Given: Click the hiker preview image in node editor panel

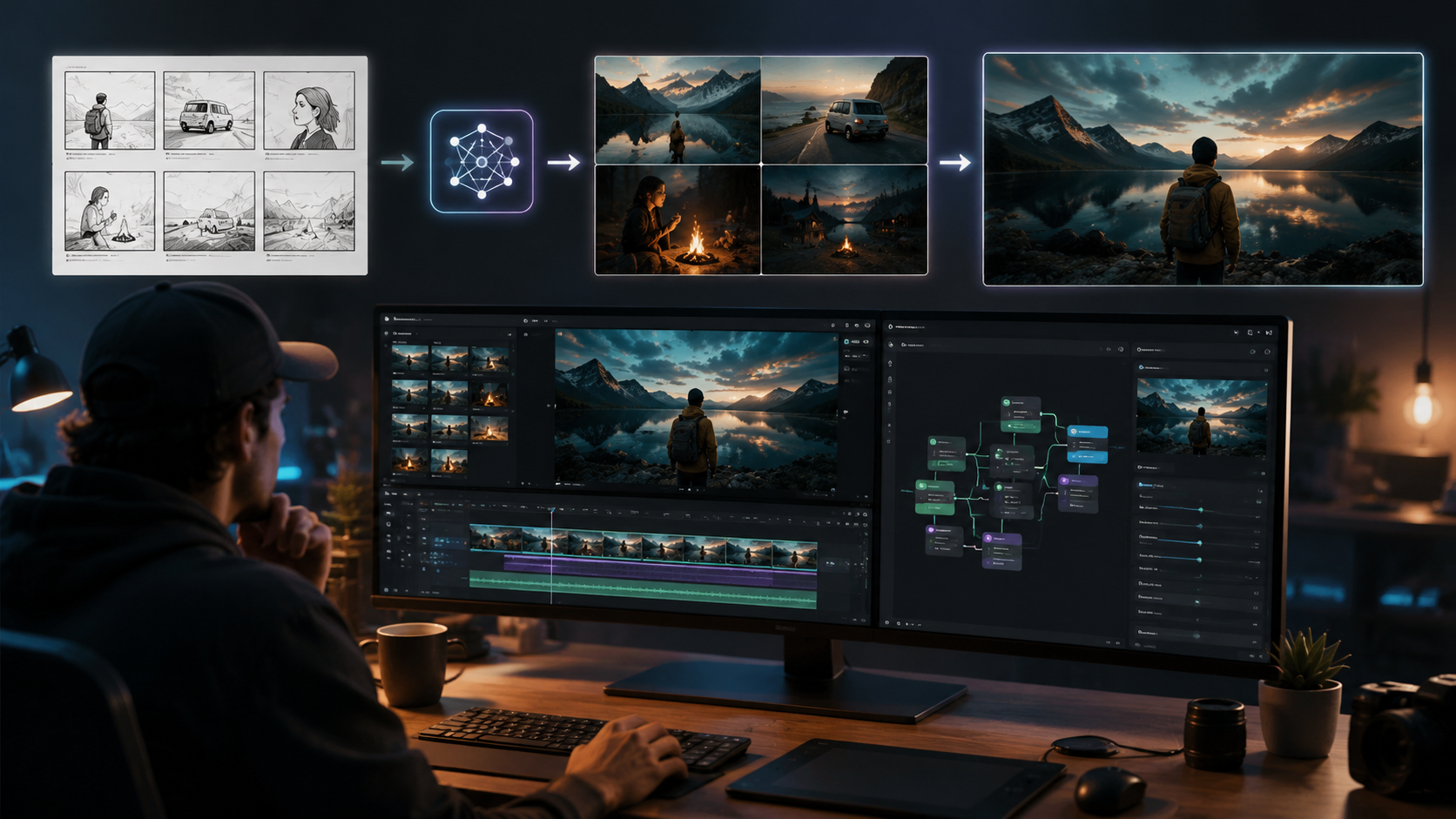Looking at the screenshot, I should pyautogui.click(x=1202, y=419).
